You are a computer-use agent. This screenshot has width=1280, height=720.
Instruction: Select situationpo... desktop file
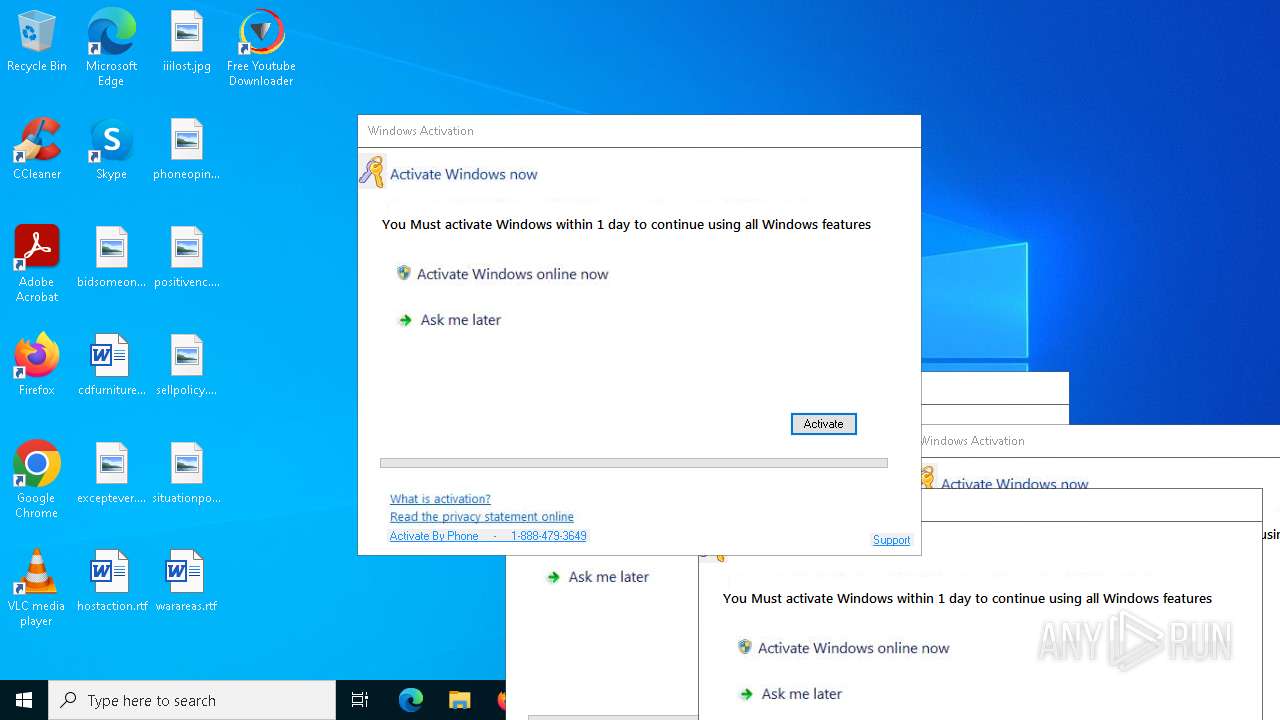point(187,474)
